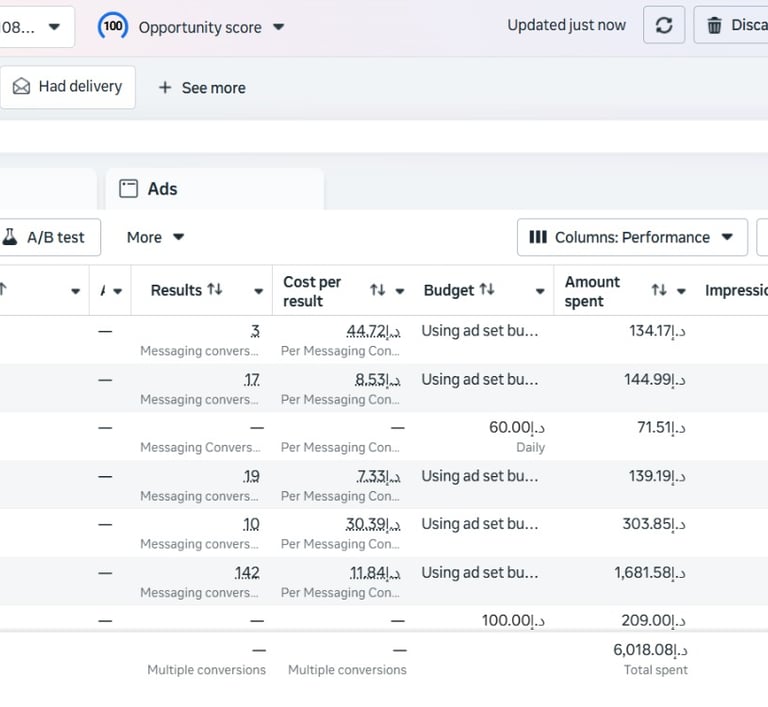The image size is (768, 707).
Task: Click the plus icon beside See more
Action: (x=165, y=88)
